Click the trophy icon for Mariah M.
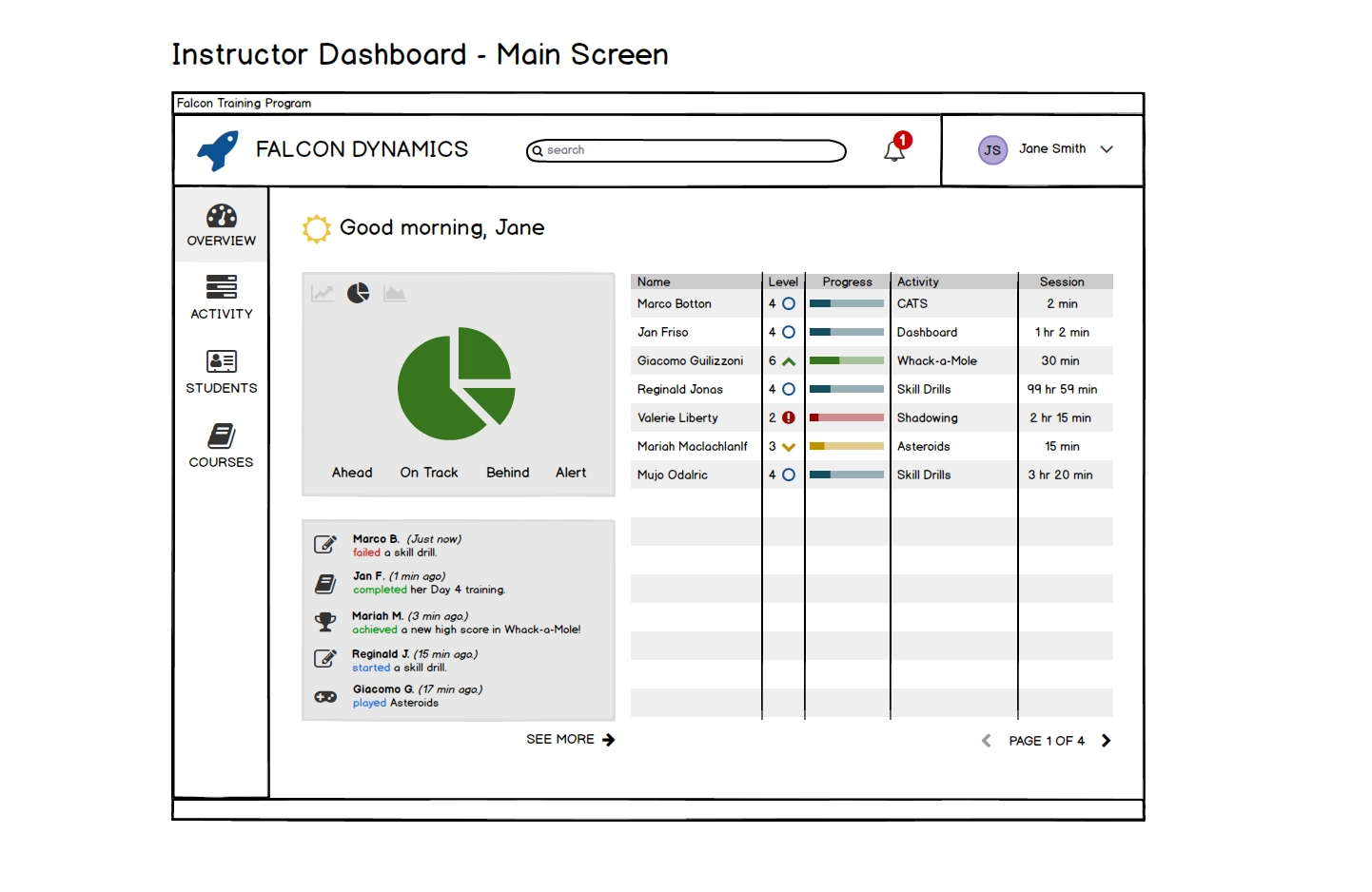1372x892 pixels. click(325, 622)
